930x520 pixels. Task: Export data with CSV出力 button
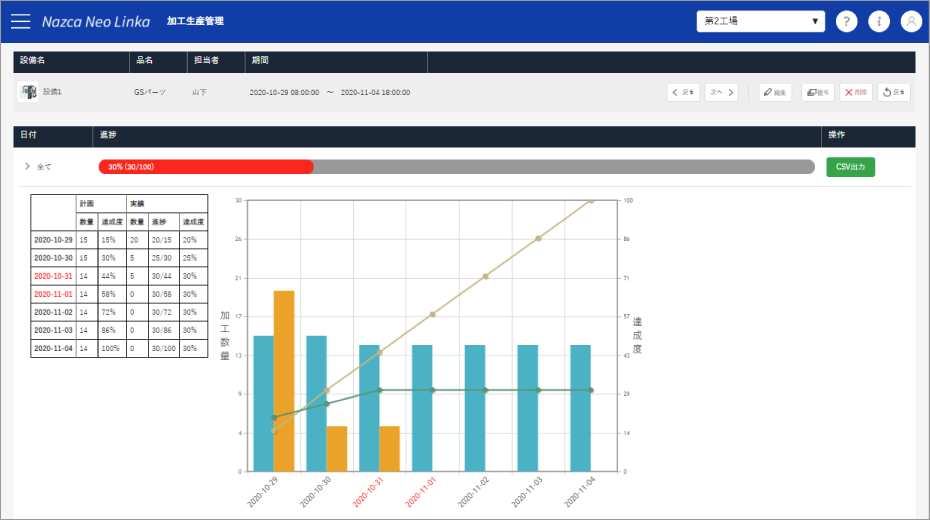coord(850,167)
